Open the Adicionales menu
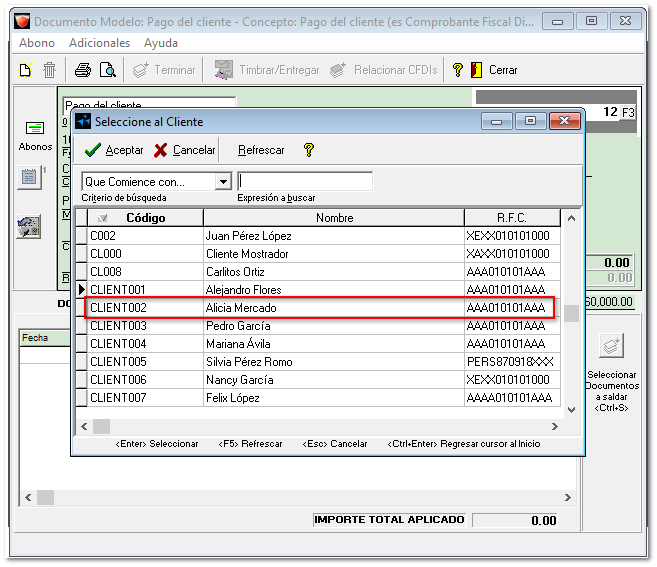The image size is (657, 567). [x=99, y=43]
